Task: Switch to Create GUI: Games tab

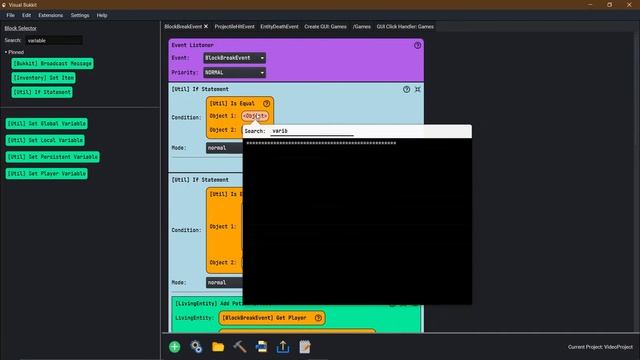Action: 325,27
